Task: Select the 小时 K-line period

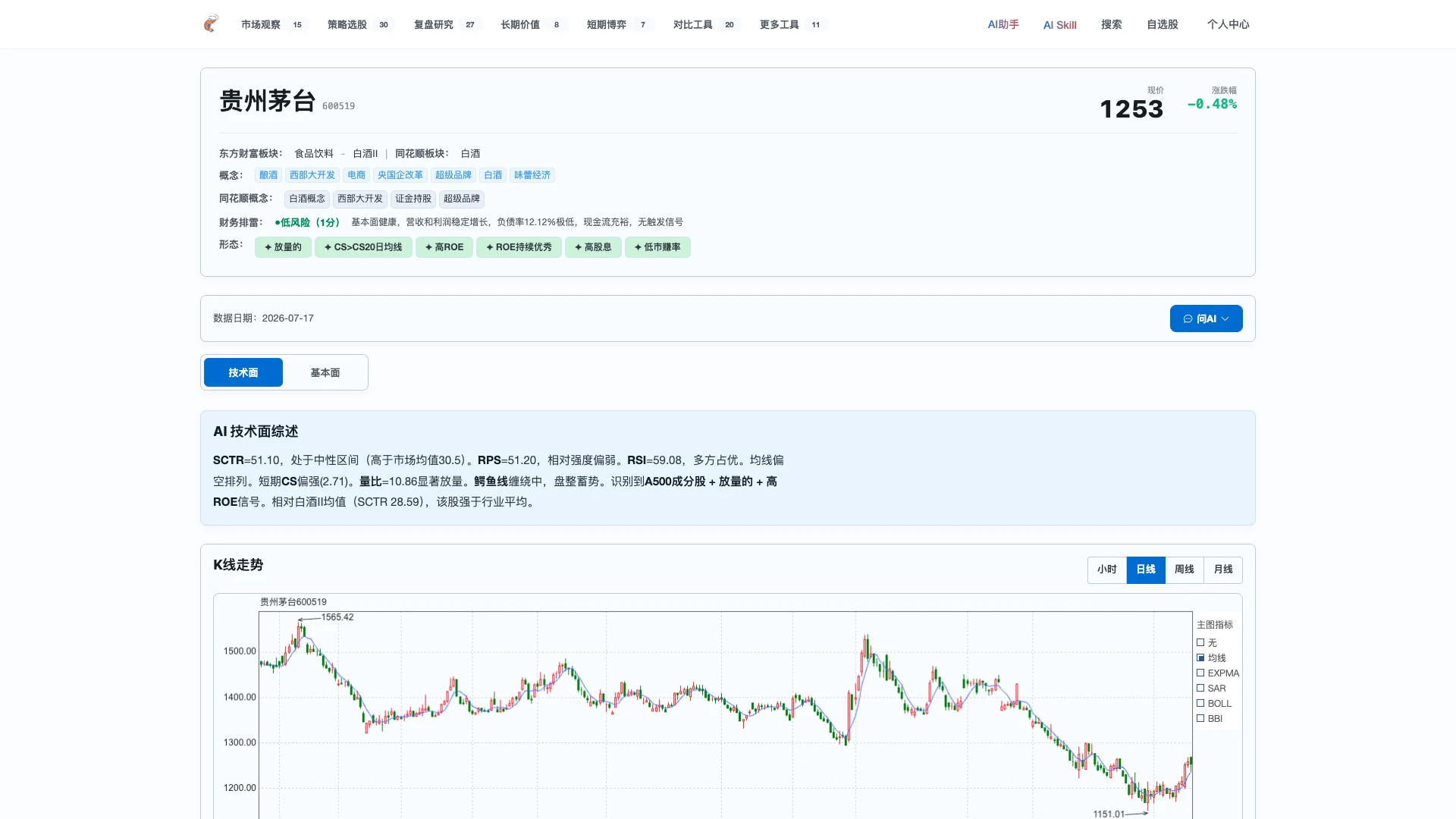Action: pyautogui.click(x=1107, y=570)
